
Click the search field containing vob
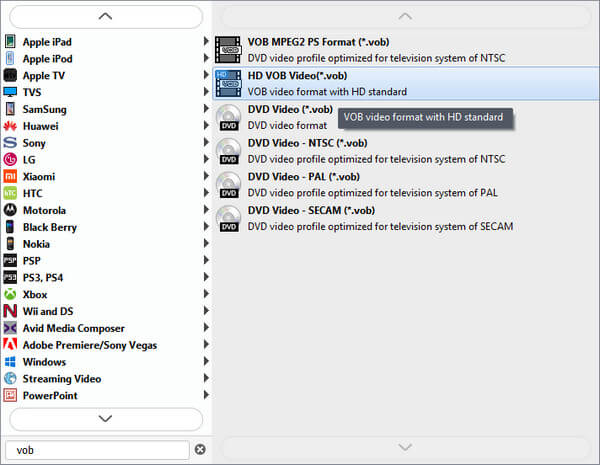[x=97, y=450]
